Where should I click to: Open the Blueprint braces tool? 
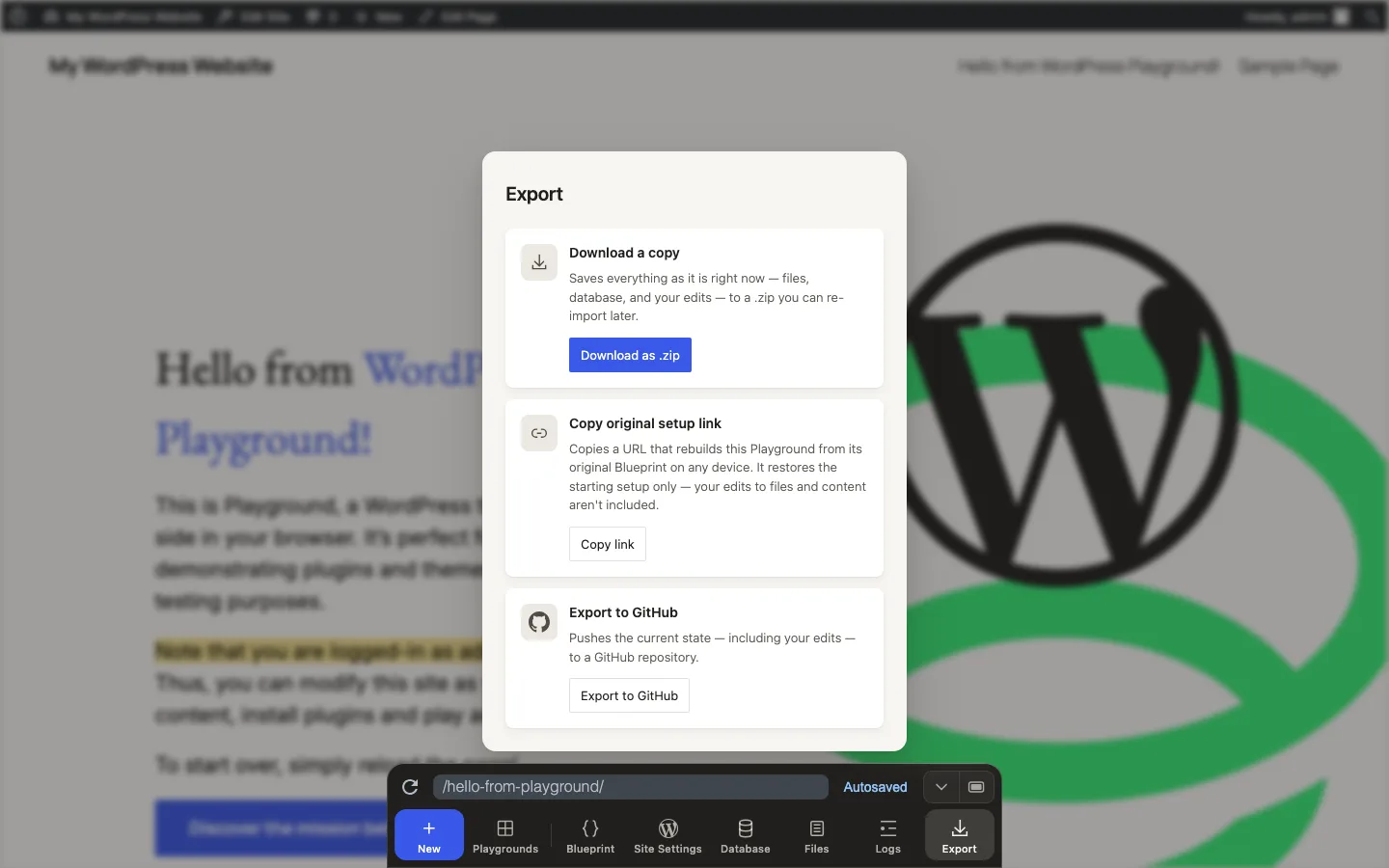(x=590, y=835)
